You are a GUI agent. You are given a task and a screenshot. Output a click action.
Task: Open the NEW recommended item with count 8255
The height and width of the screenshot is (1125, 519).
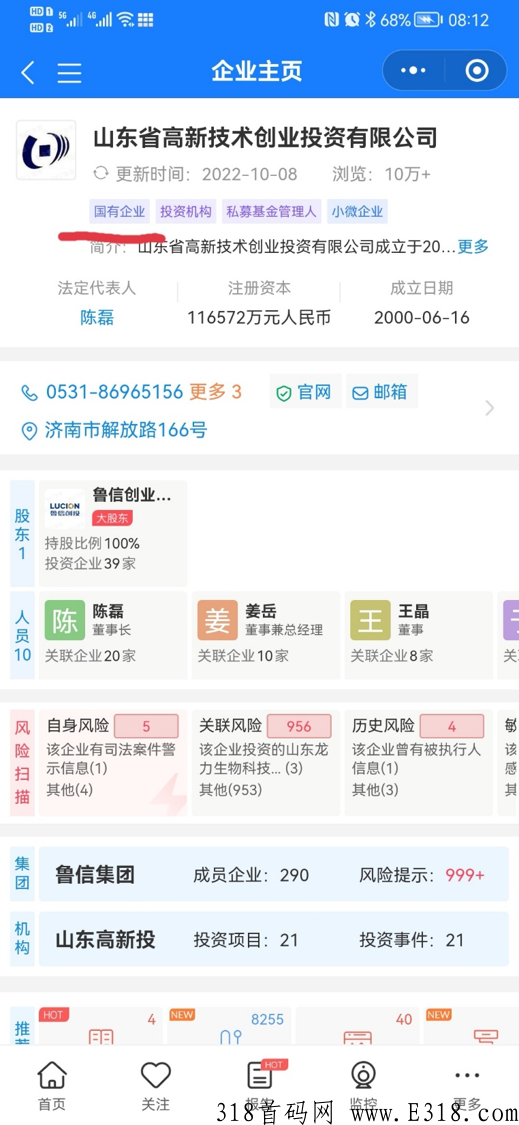click(229, 1027)
